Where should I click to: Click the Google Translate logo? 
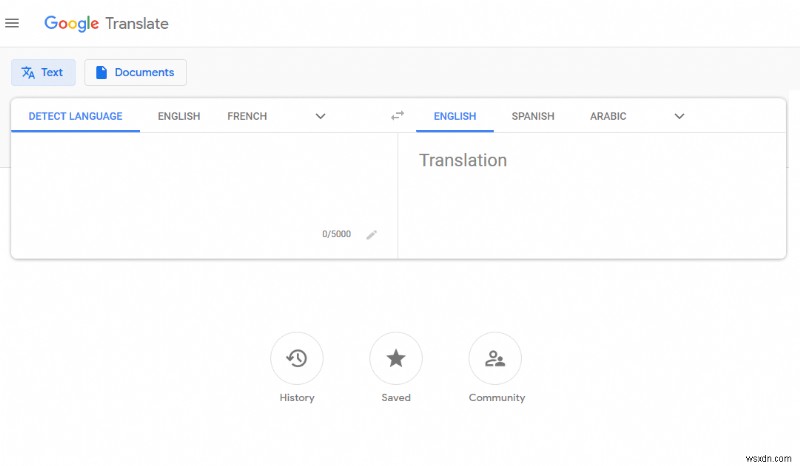tap(106, 23)
